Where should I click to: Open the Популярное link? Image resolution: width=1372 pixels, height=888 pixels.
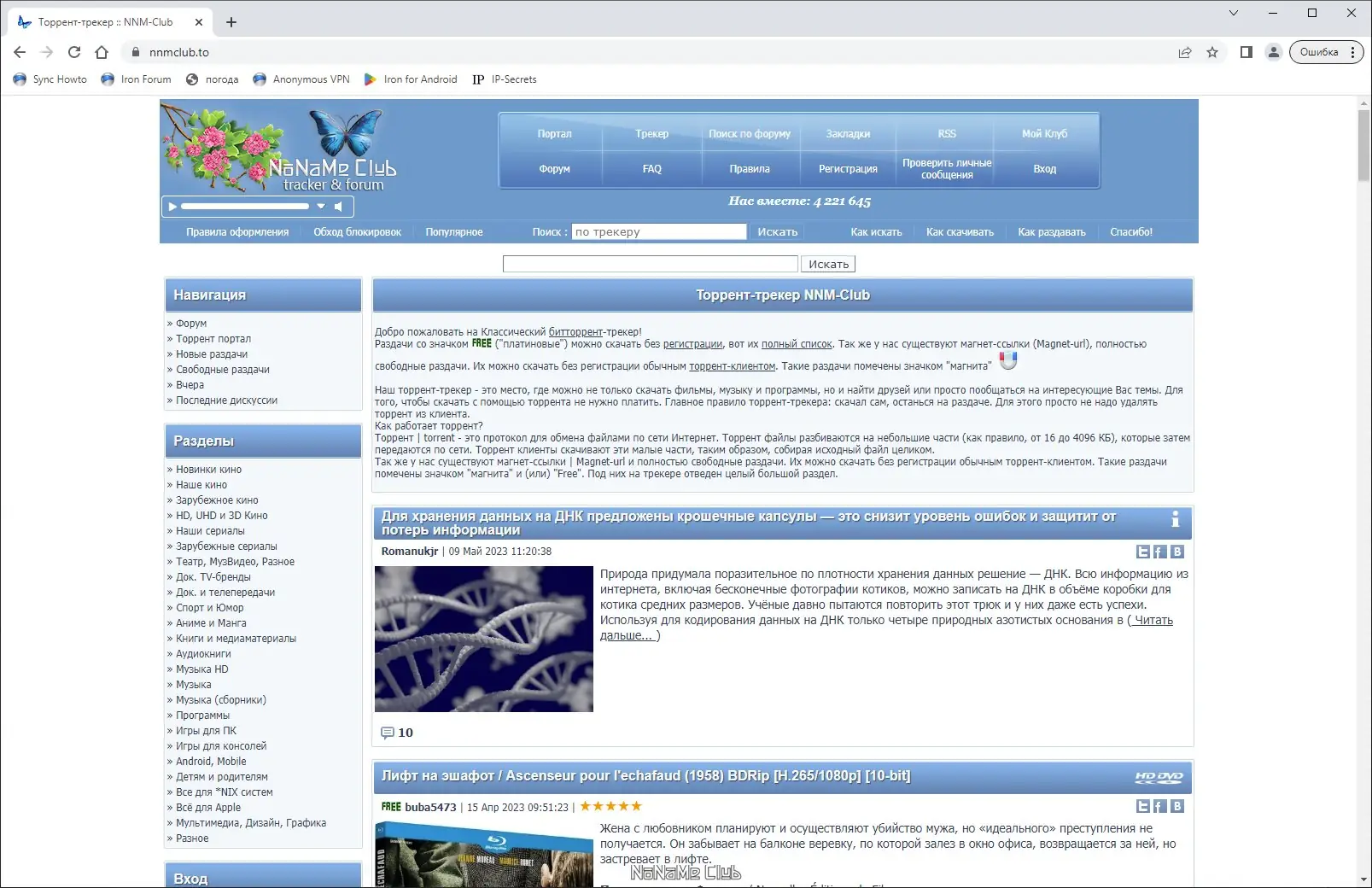454,232
